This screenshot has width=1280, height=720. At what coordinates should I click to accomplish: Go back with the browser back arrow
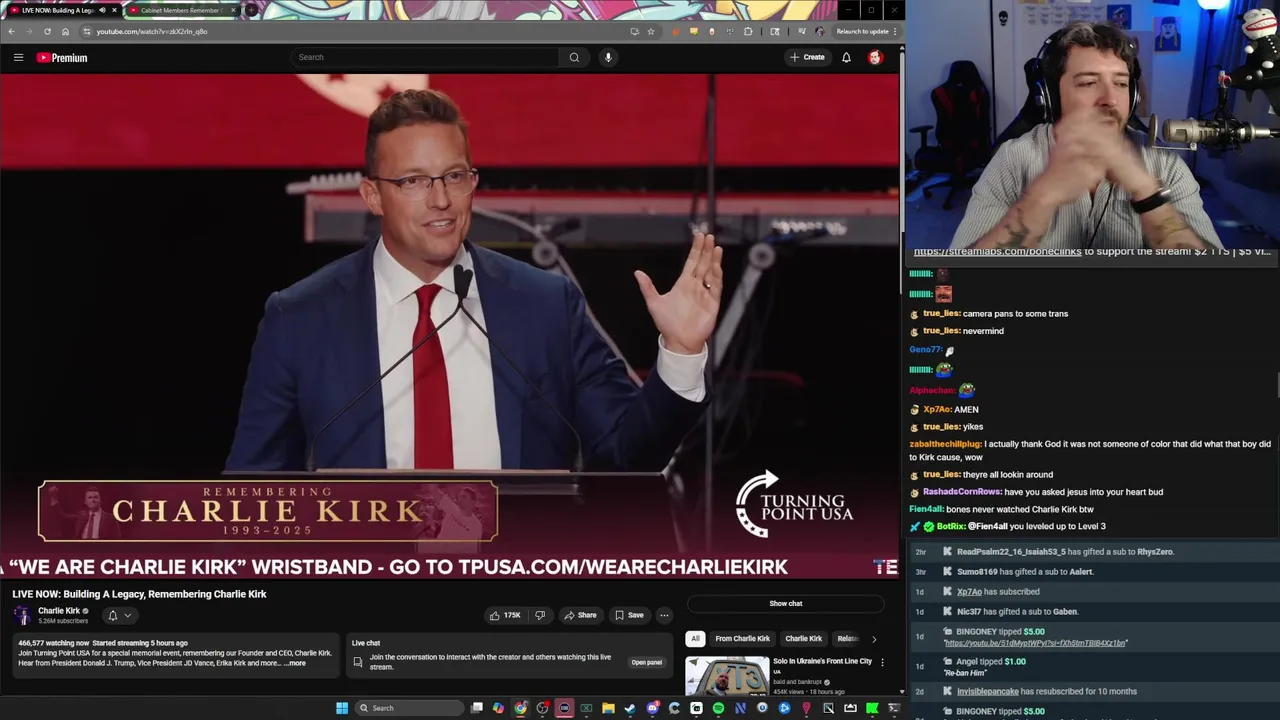(x=11, y=31)
